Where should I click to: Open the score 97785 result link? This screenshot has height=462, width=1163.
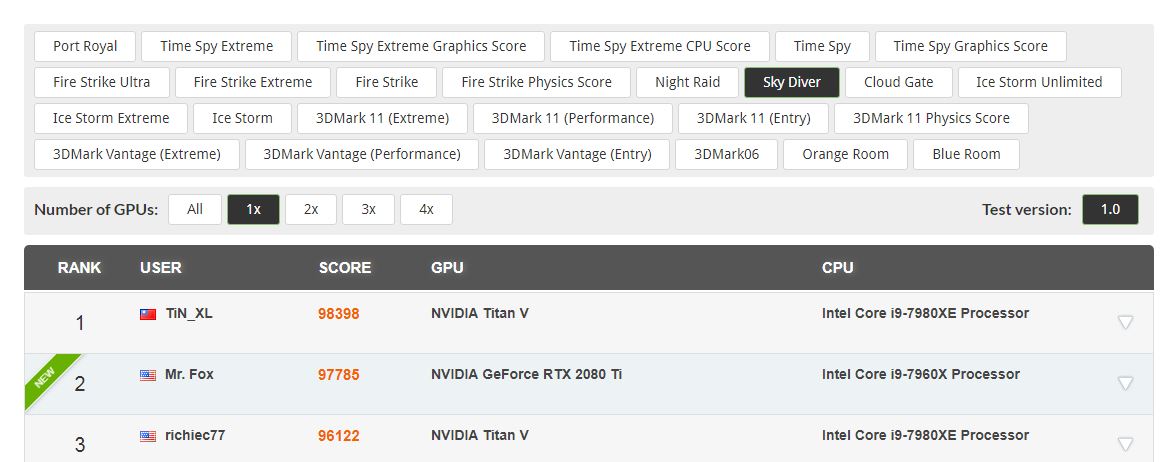pos(339,375)
